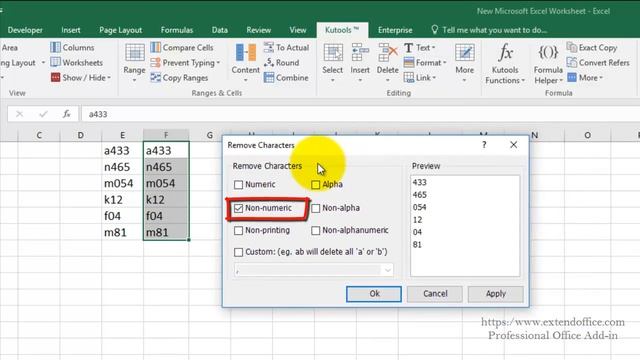Uncheck the Non-numeric checkbox

coord(238,208)
